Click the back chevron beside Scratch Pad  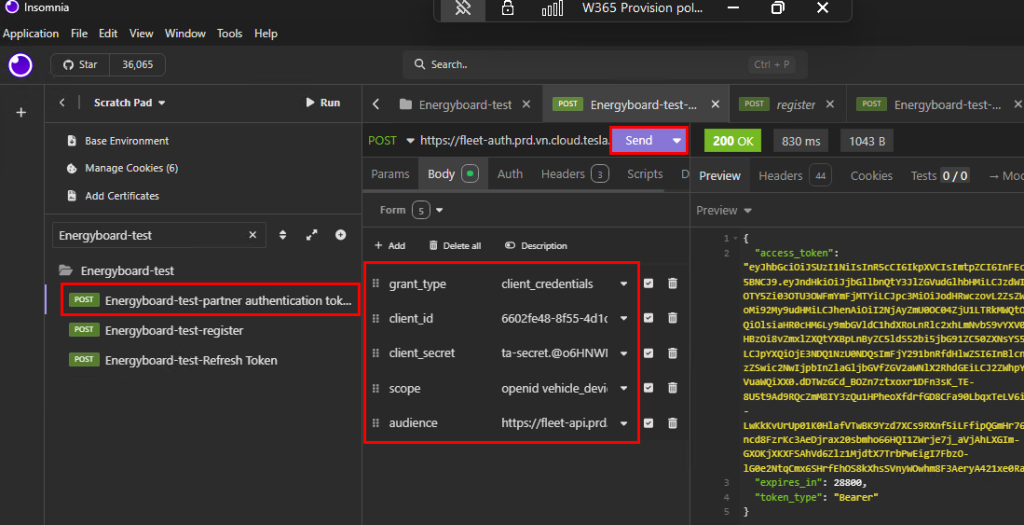pos(62,103)
